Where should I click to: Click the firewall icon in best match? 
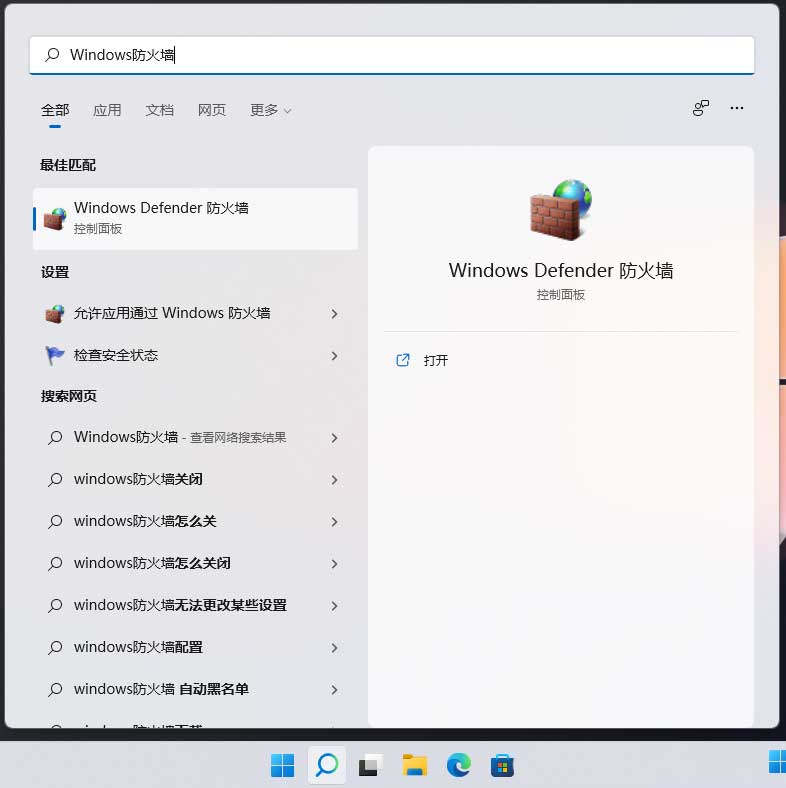point(55,219)
